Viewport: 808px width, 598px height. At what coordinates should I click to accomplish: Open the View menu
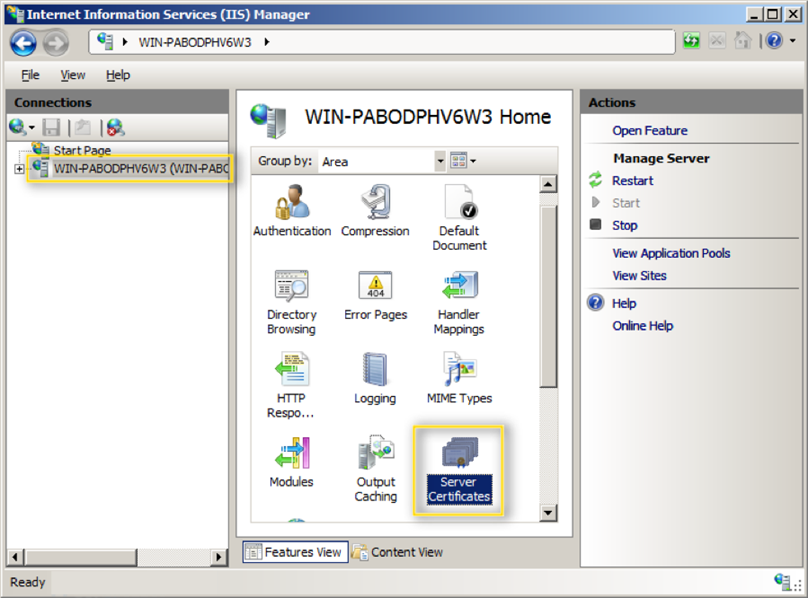coord(72,75)
